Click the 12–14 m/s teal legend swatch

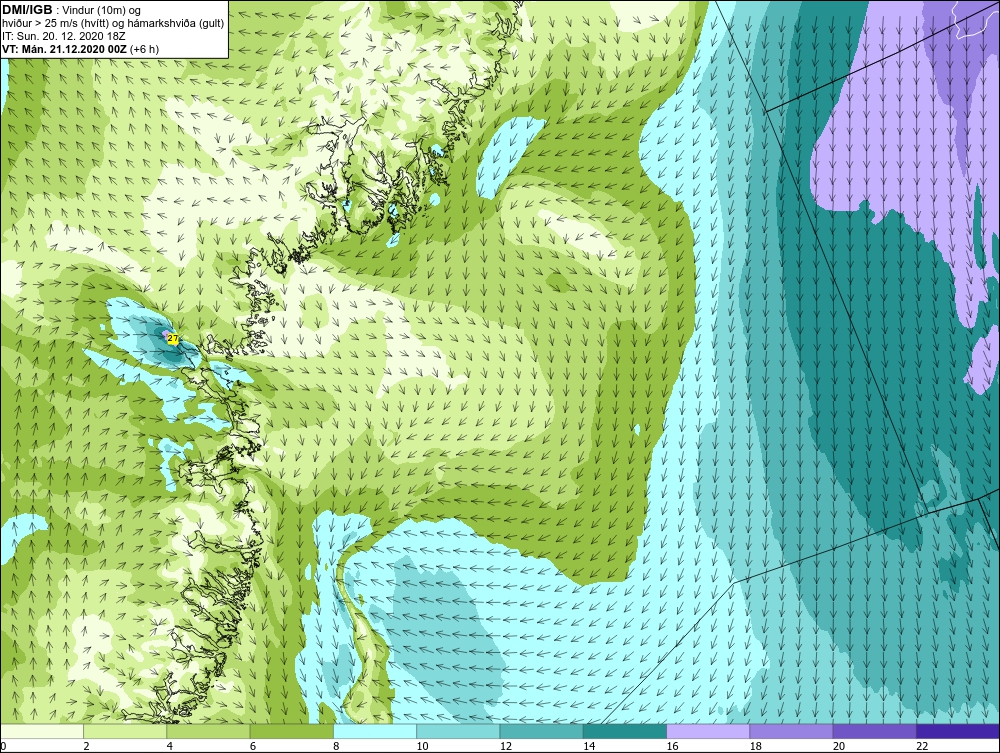541,731
